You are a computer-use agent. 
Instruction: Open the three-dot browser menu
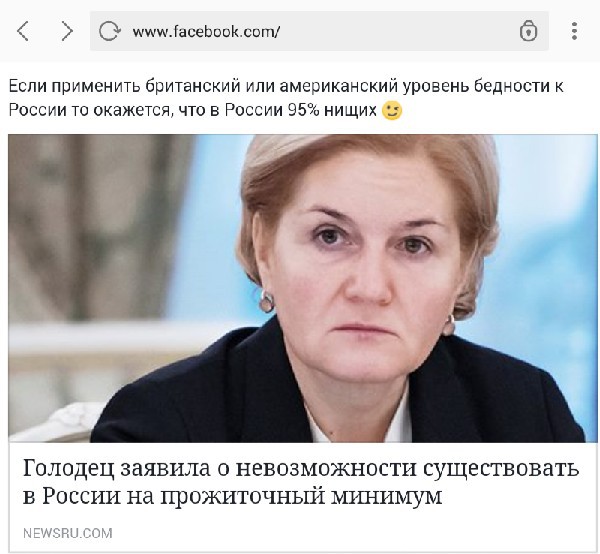[574, 31]
